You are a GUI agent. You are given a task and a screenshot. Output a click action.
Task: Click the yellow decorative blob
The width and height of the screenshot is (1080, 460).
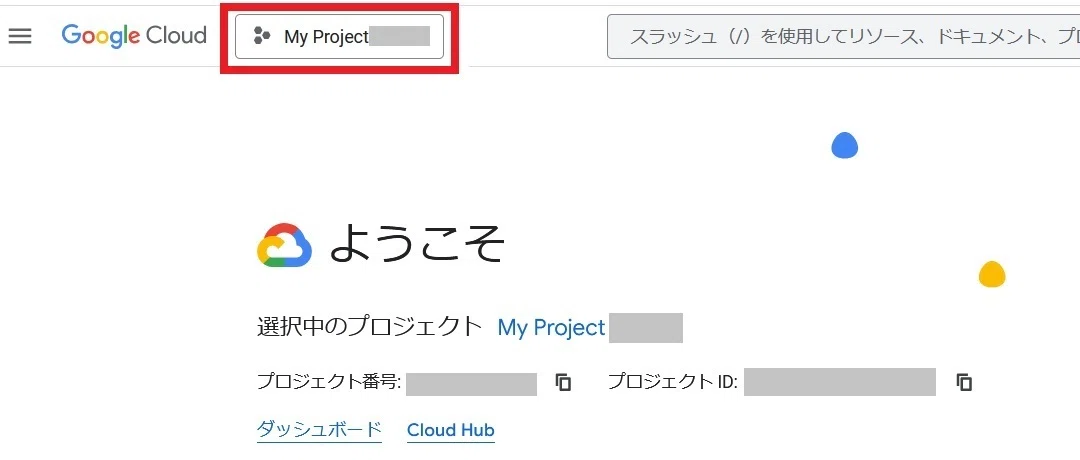point(992,274)
